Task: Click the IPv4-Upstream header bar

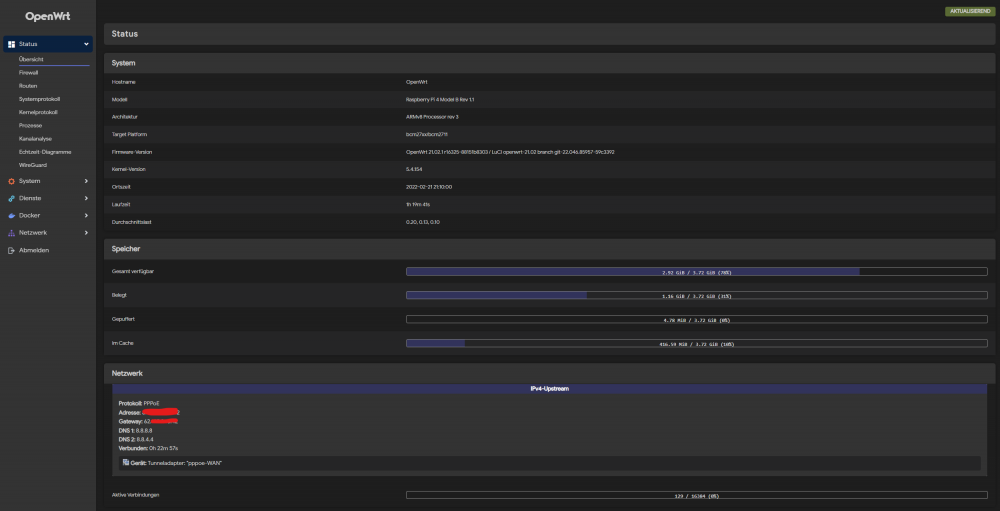Action: [550, 389]
